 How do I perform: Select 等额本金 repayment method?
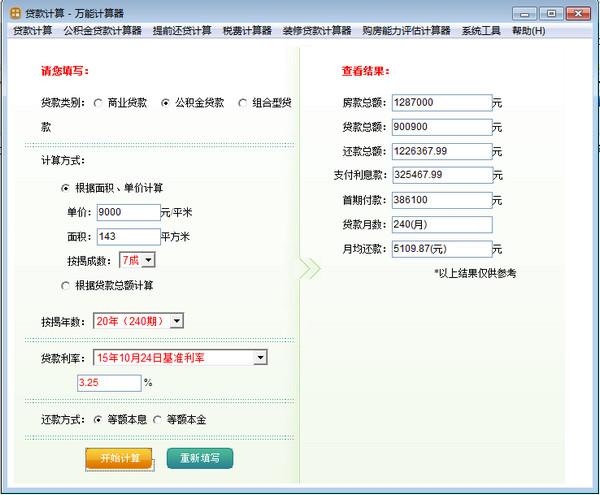[157, 420]
